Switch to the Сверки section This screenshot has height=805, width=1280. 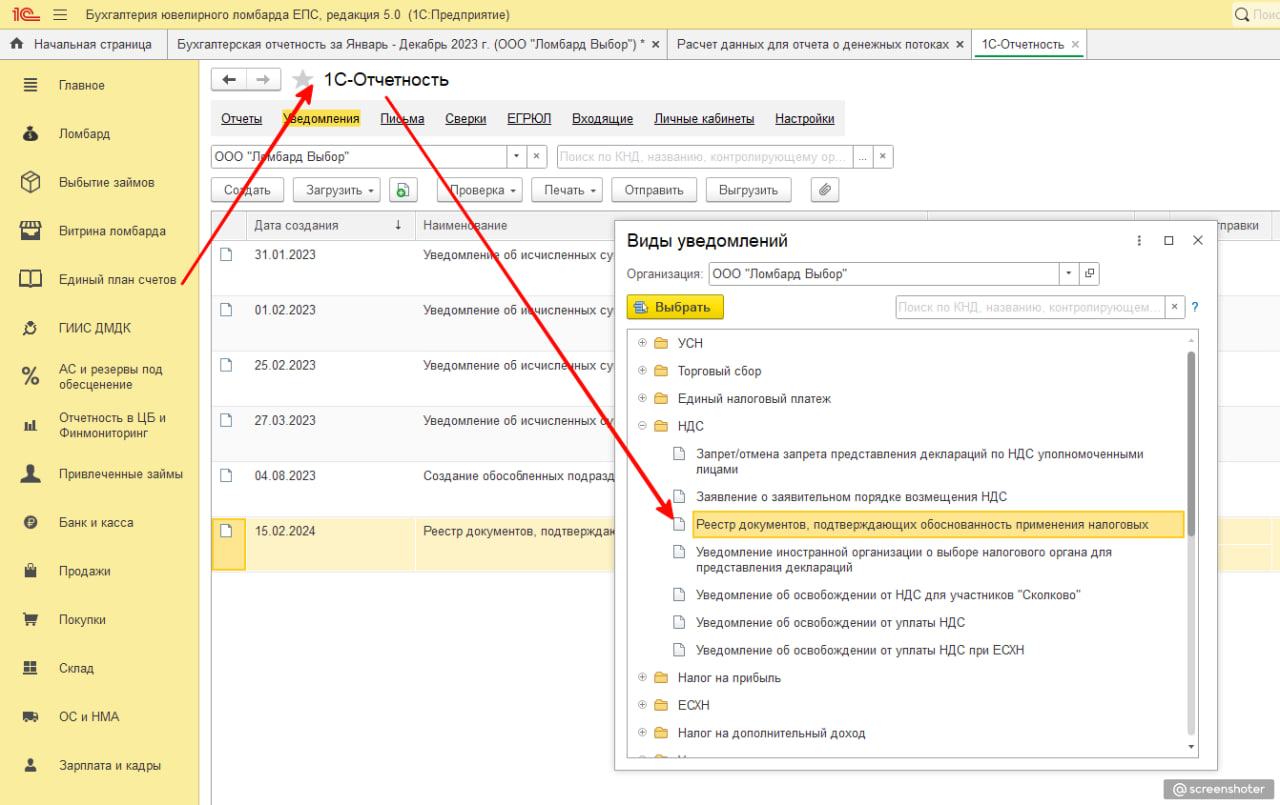click(x=466, y=118)
